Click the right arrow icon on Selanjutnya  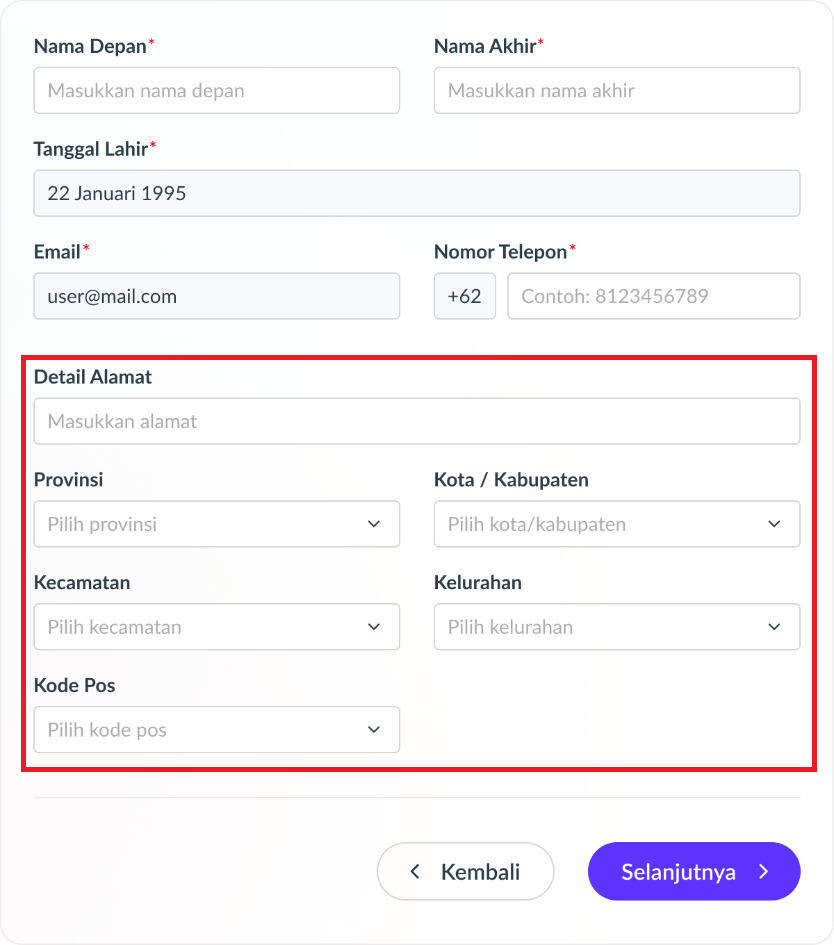[x=764, y=871]
